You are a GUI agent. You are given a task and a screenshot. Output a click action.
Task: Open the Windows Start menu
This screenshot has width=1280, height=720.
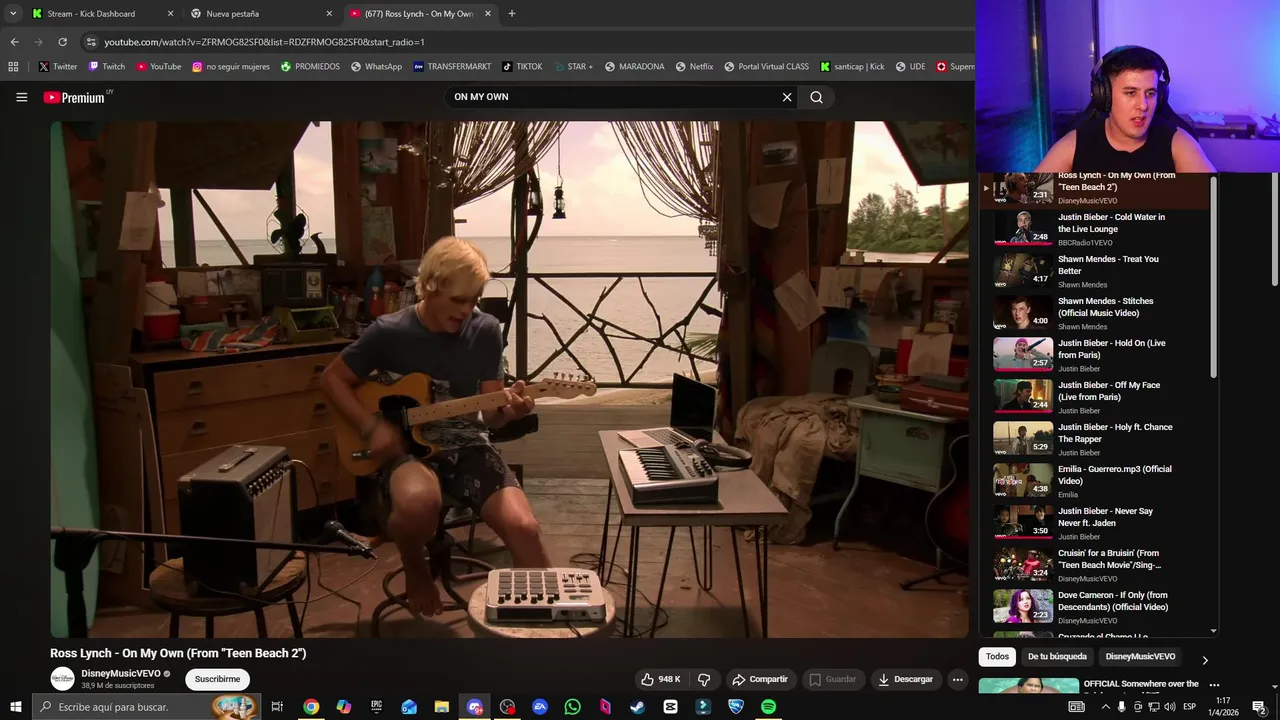15,707
